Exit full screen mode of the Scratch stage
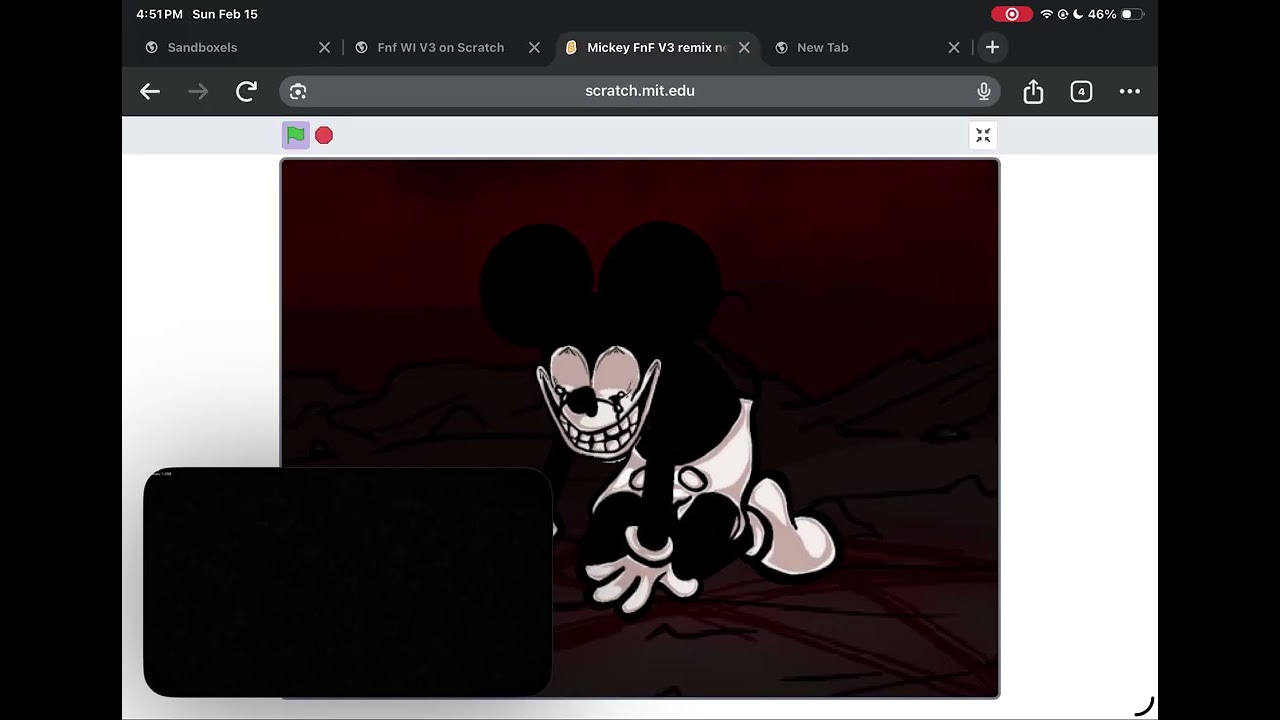Screen dimensions: 1280x720 coord(983,135)
